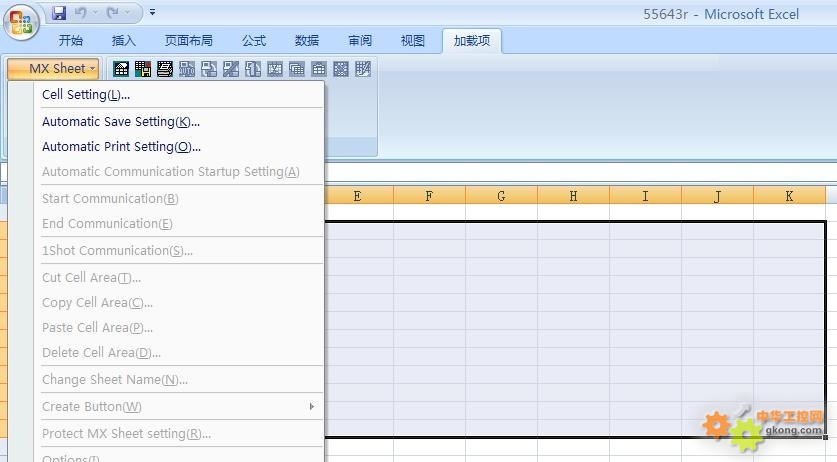Click Protect MX Sheet setting(R)... menu item
The height and width of the screenshot is (462, 837).
181,434
